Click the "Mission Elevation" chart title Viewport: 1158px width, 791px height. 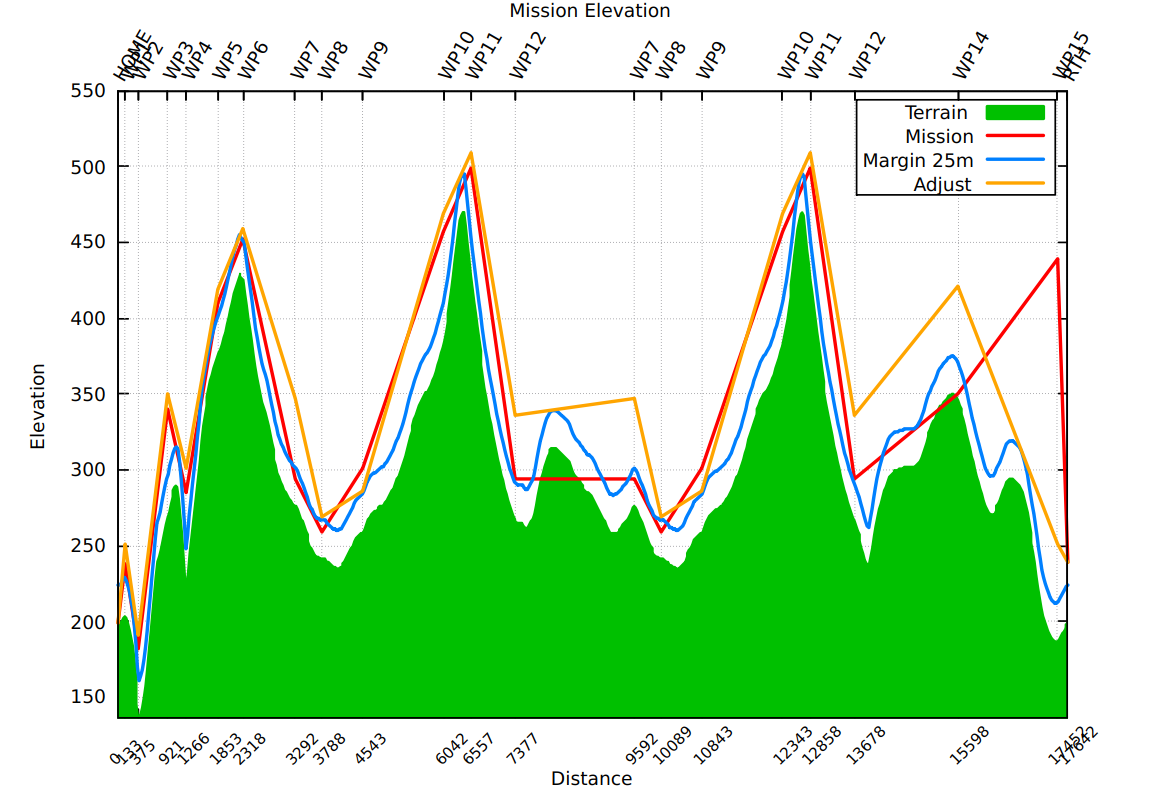click(590, 11)
